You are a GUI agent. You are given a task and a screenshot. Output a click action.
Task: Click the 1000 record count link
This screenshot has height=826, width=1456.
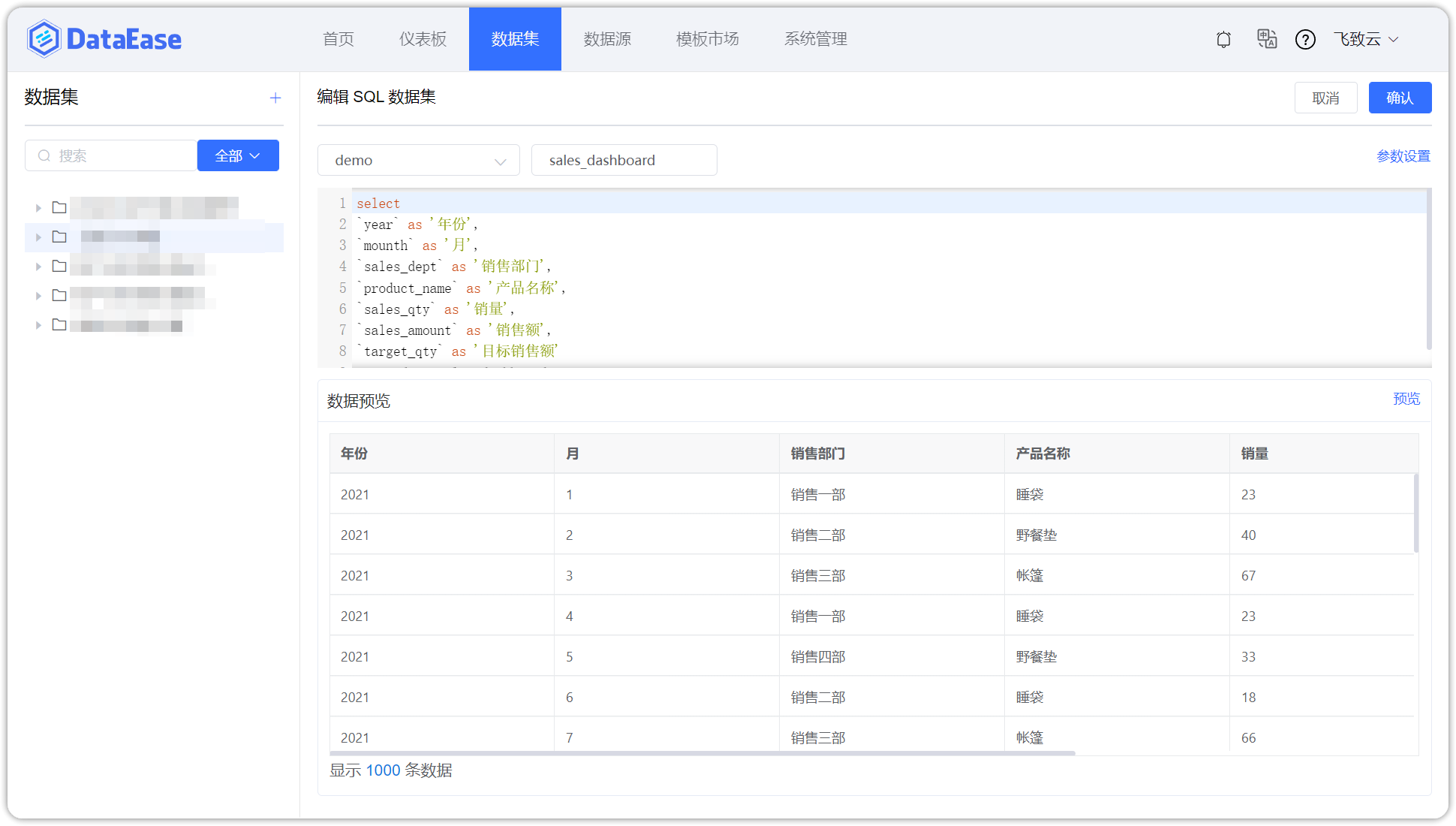(x=383, y=770)
